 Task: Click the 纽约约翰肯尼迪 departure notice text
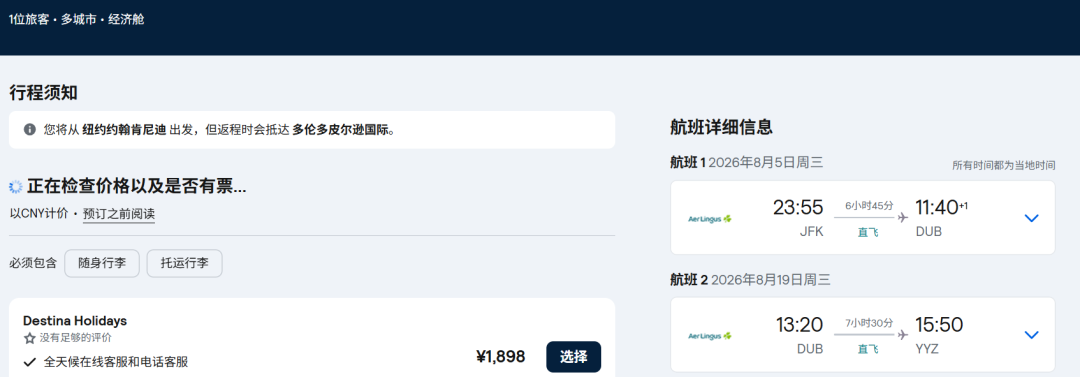pos(124,130)
